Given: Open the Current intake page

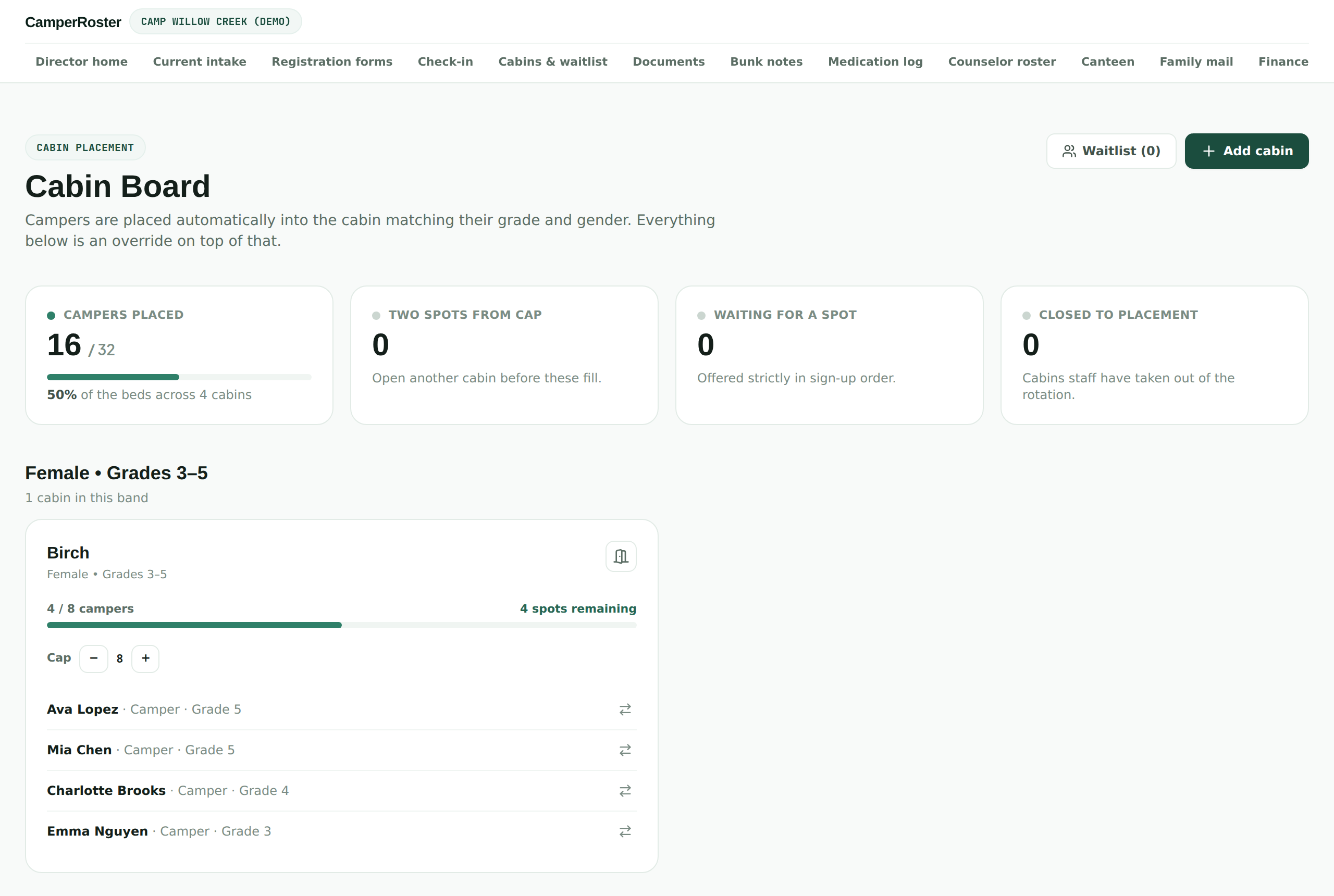Looking at the screenshot, I should pyautogui.click(x=200, y=61).
